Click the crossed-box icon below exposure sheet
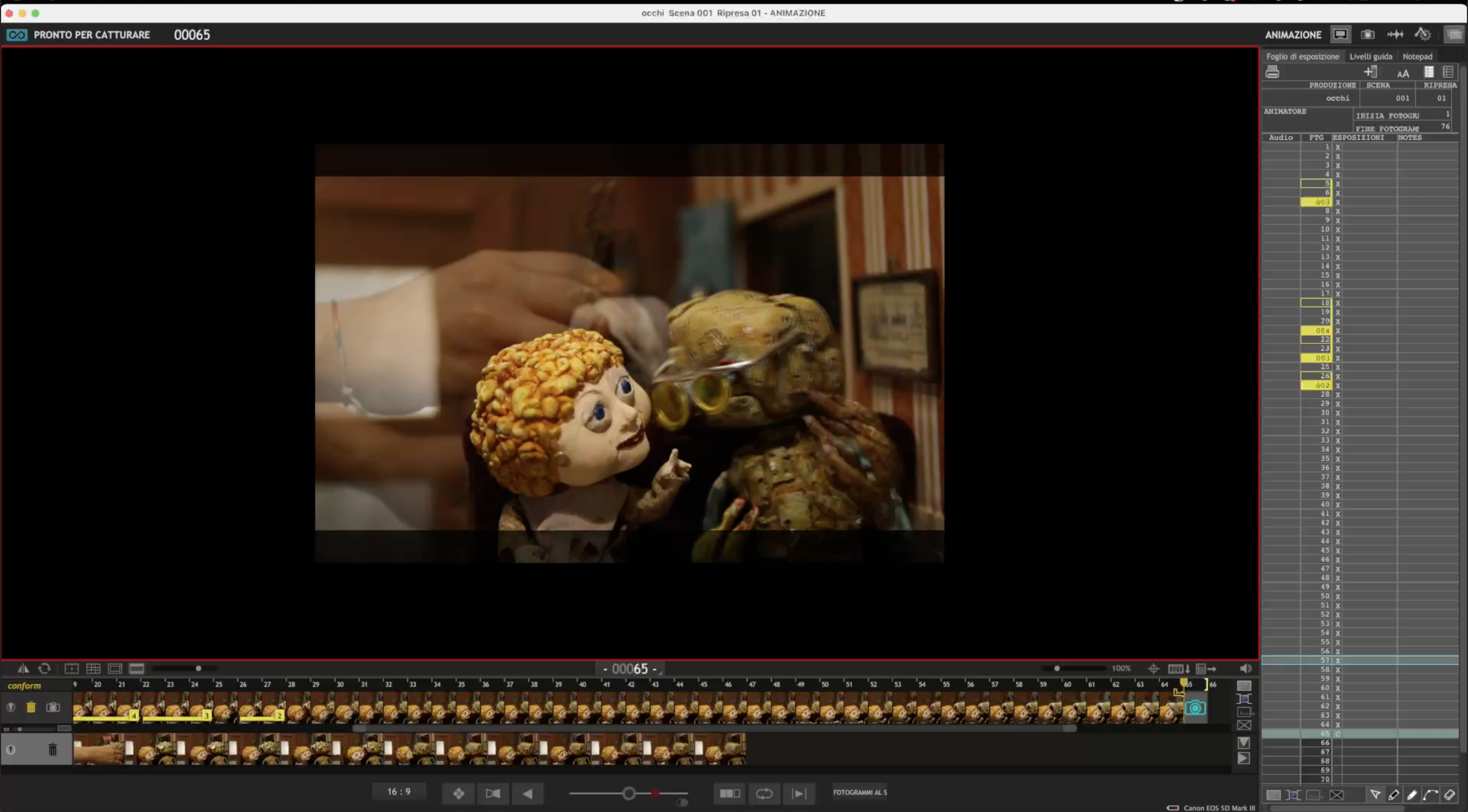This screenshot has height=812, width=1468. point(1336,795)
